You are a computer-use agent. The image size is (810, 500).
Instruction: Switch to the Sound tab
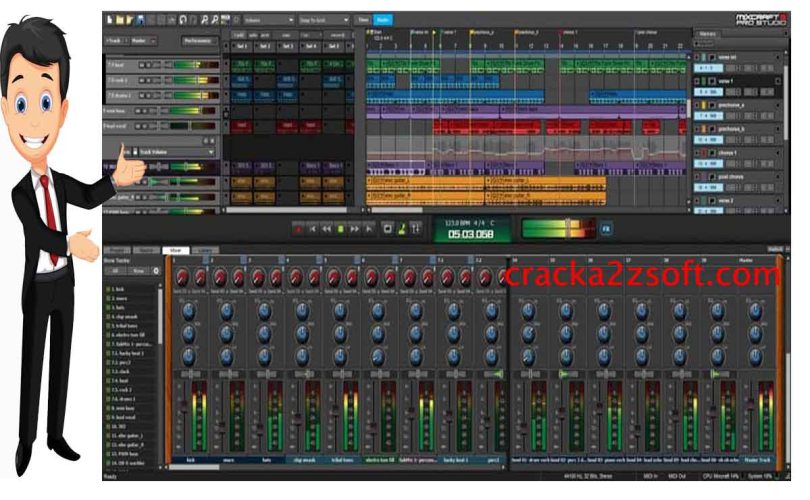click(x=147, y=250)
